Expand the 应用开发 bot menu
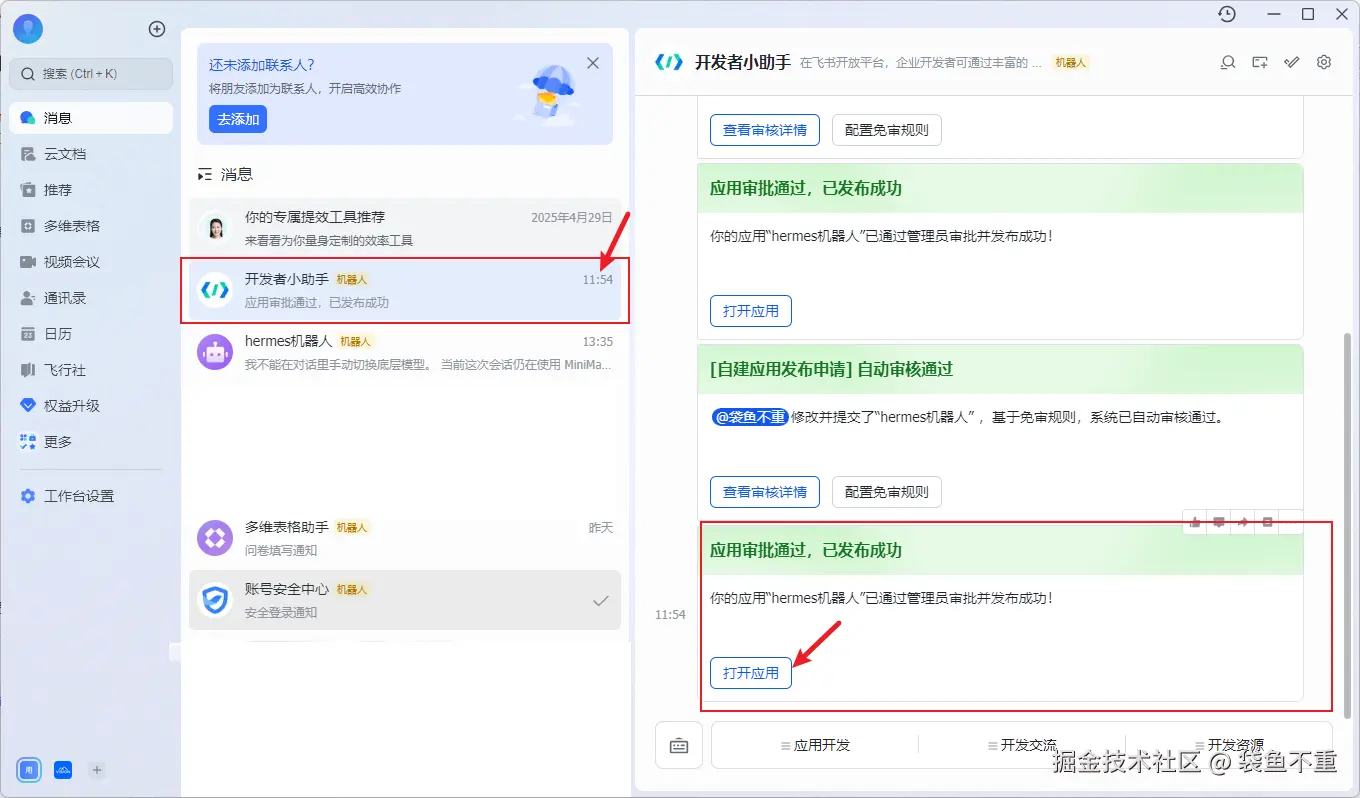 pyautogui.click(x=815, y=745)
